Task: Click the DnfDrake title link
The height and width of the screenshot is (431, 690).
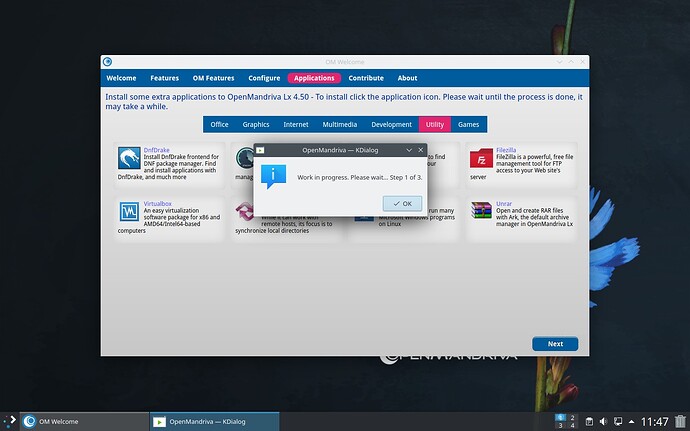Action: tap(156, 150)
